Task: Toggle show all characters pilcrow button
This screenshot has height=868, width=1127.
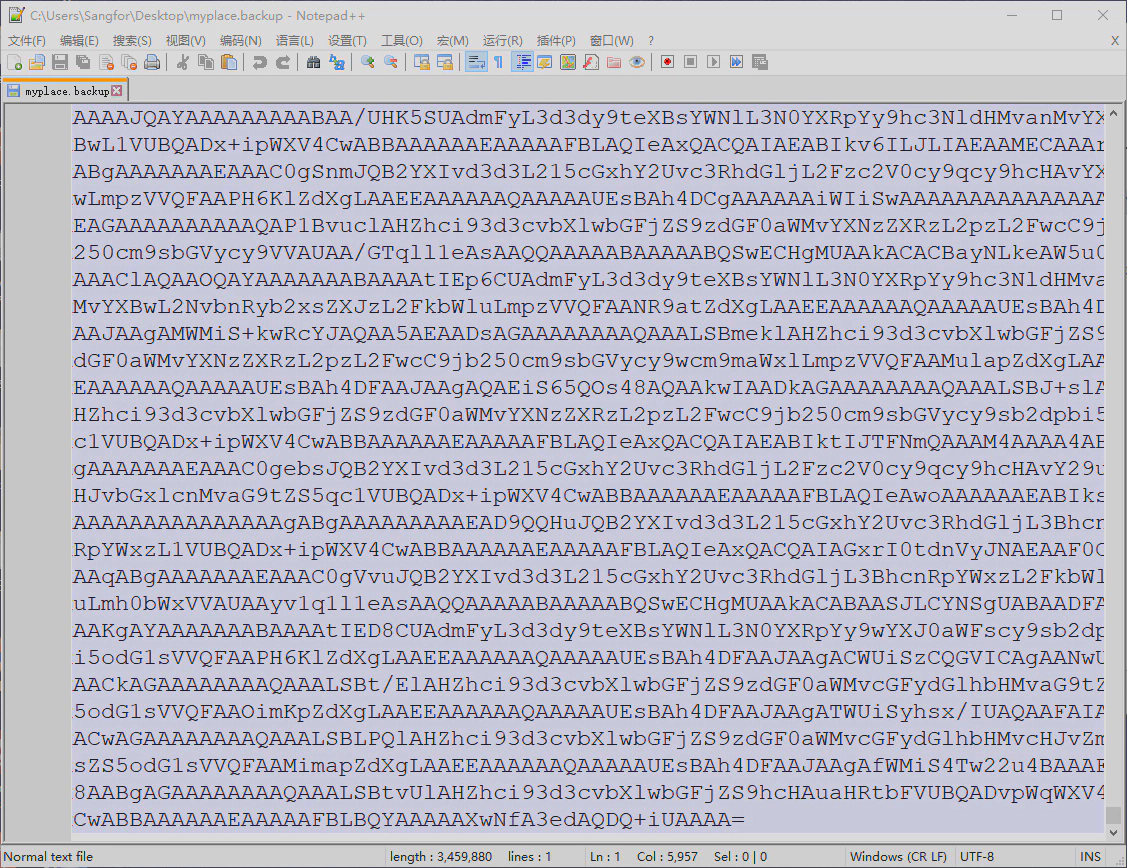Action: pyautogui.click(x=497, y=62)
